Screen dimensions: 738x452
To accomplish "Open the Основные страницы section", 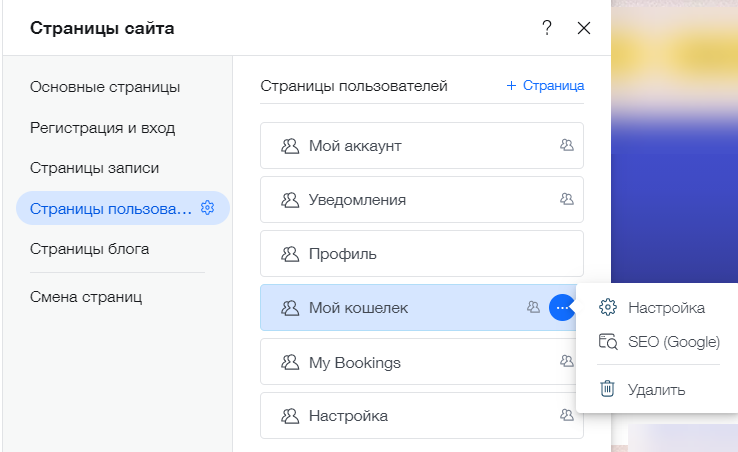I will [105, 87].
